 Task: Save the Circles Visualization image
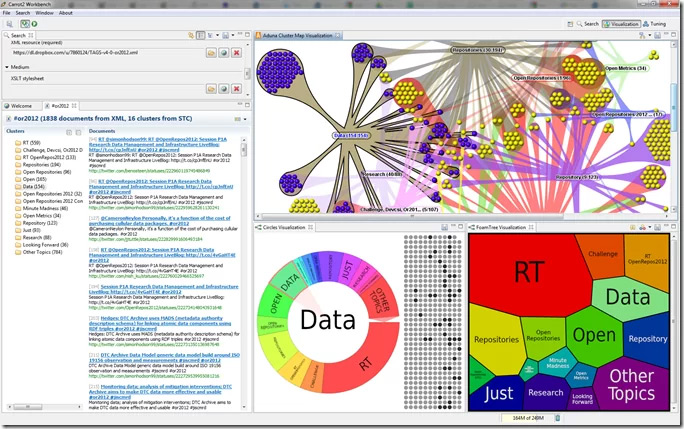444,227
